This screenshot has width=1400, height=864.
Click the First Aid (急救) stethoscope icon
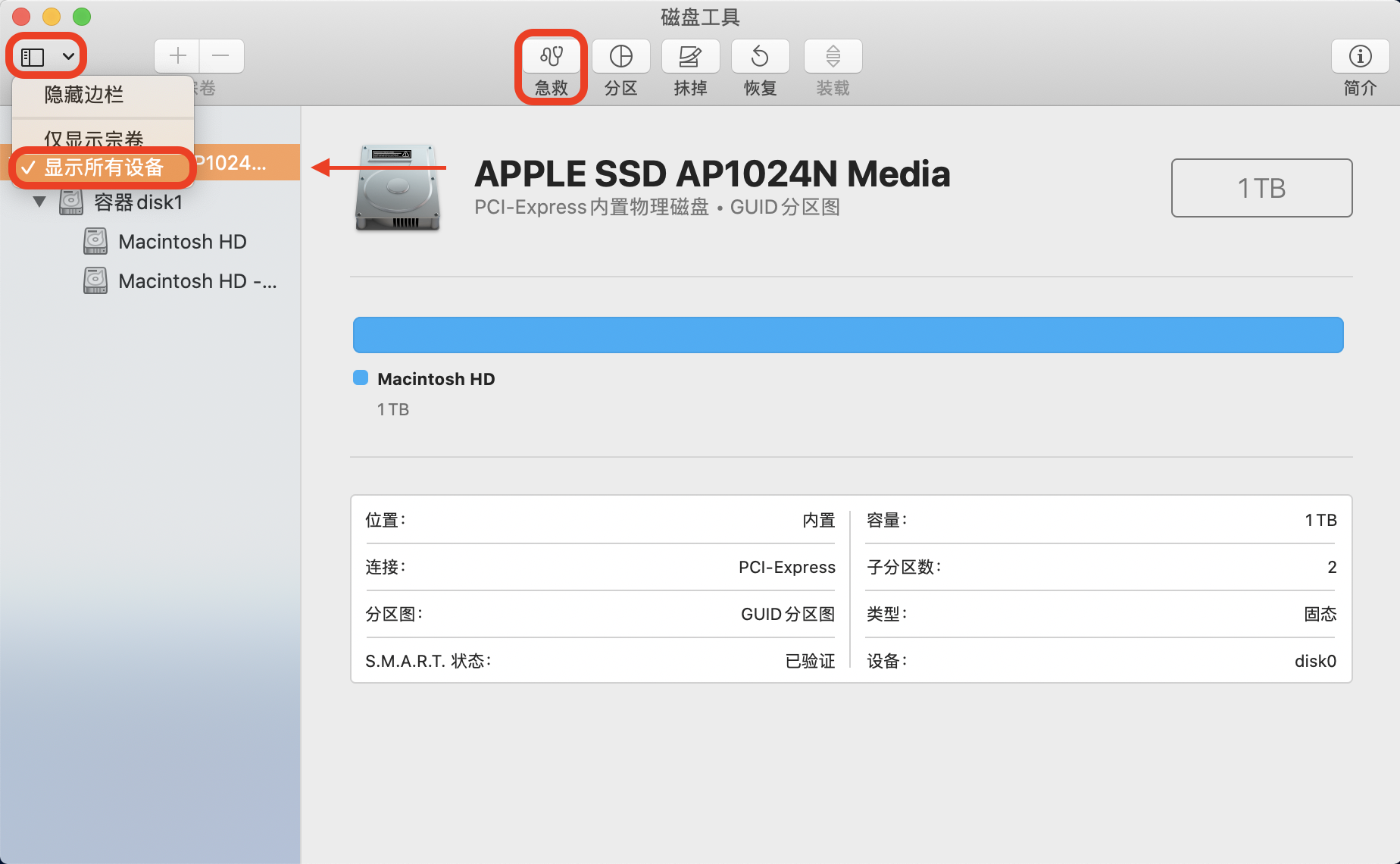[x=551, y=57]
